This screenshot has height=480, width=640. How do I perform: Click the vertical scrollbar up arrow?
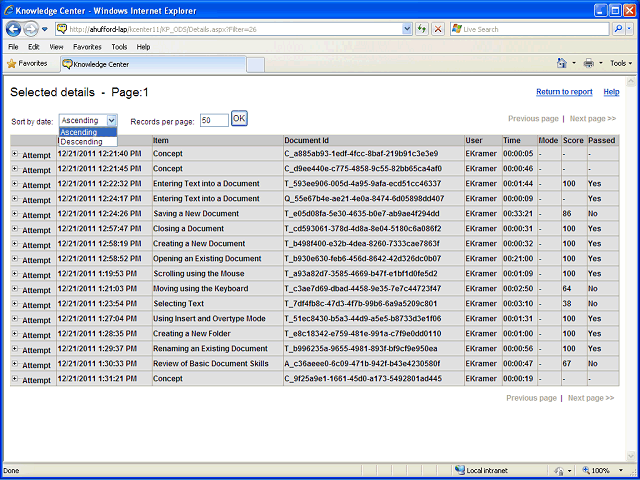point(631,82)
